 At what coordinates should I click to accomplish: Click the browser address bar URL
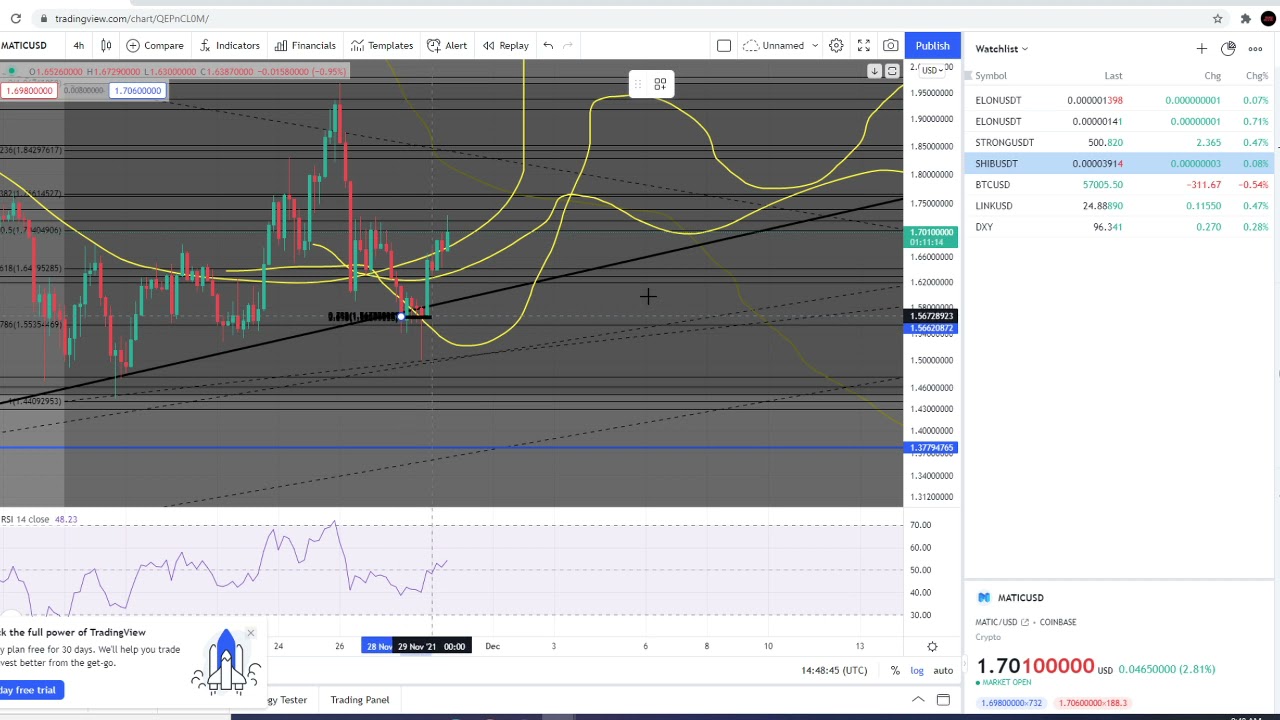(x=132, y=18)
